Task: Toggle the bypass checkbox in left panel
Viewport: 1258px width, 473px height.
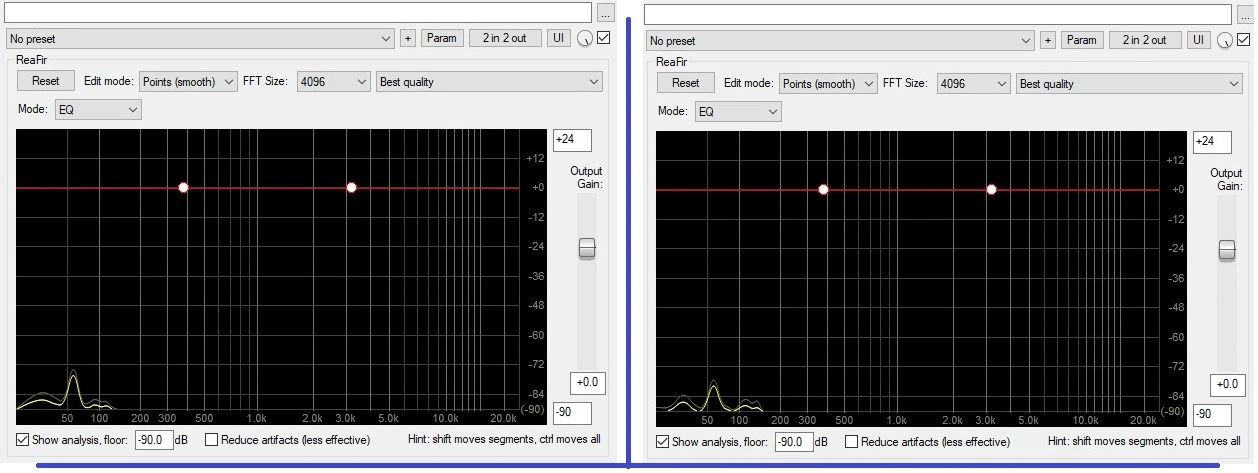Action: (x=604, y=38)
